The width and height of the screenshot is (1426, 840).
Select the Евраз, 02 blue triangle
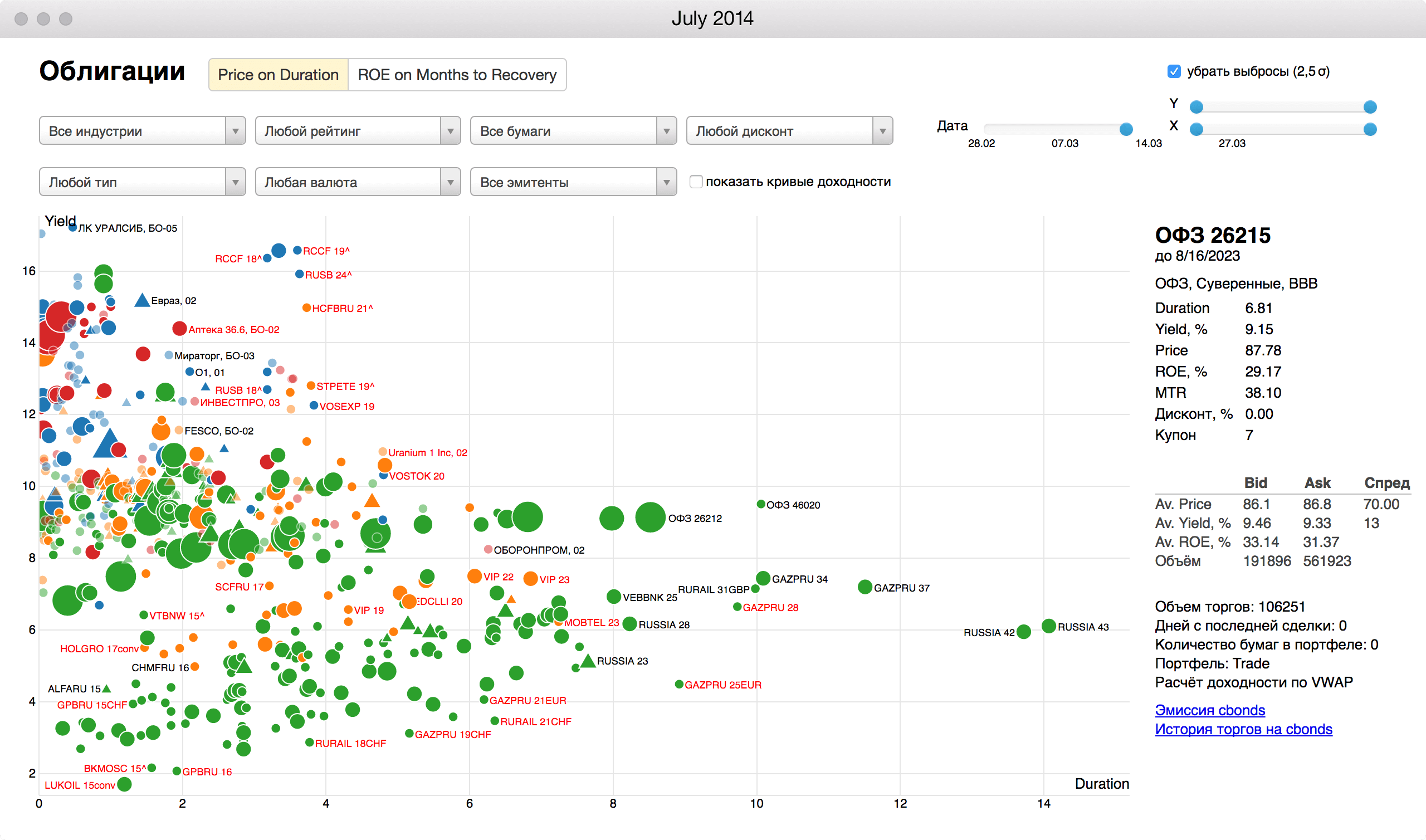tap(142, 300)
